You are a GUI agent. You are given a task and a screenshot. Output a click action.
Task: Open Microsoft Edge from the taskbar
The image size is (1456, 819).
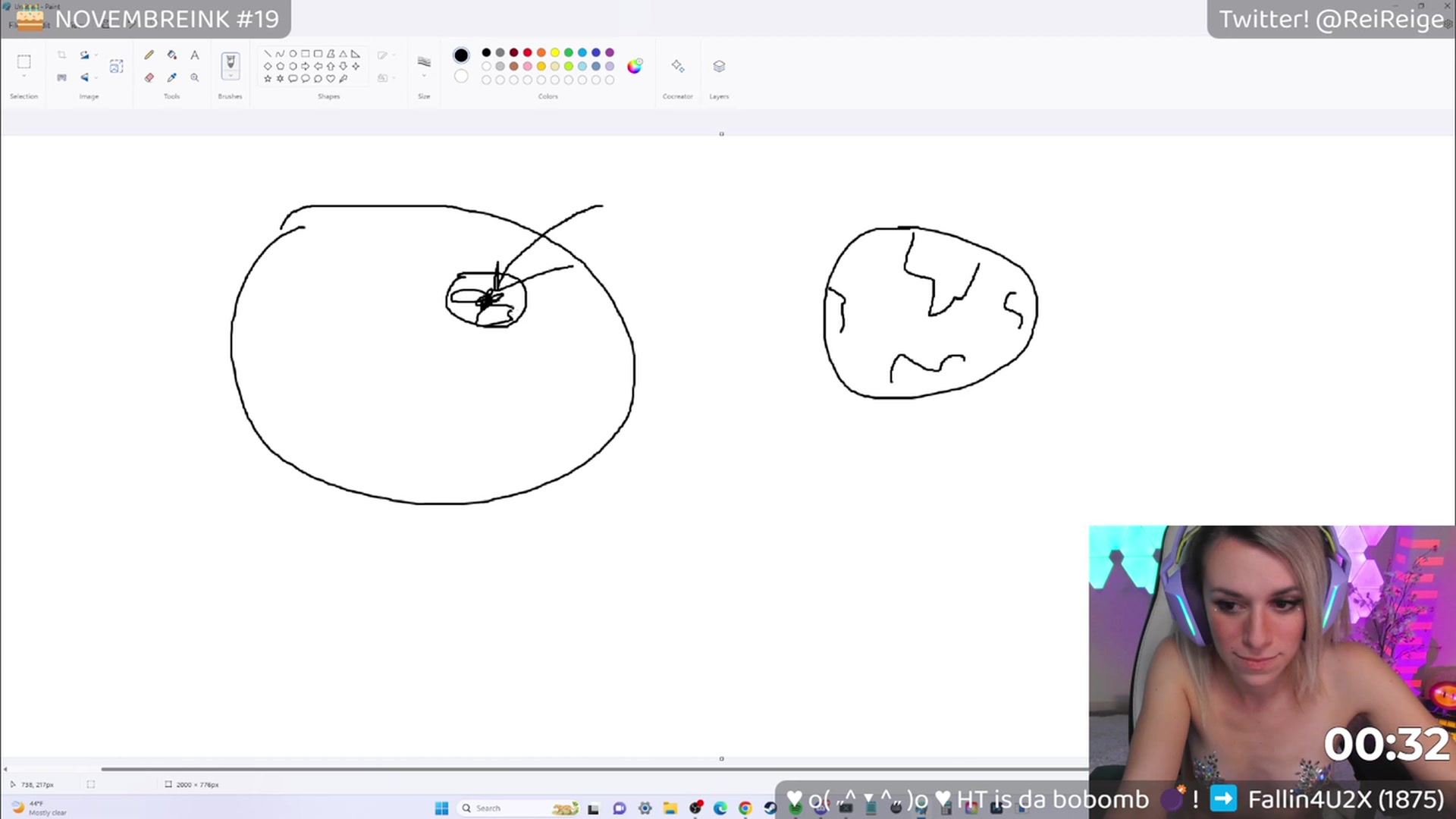point(720,808)
